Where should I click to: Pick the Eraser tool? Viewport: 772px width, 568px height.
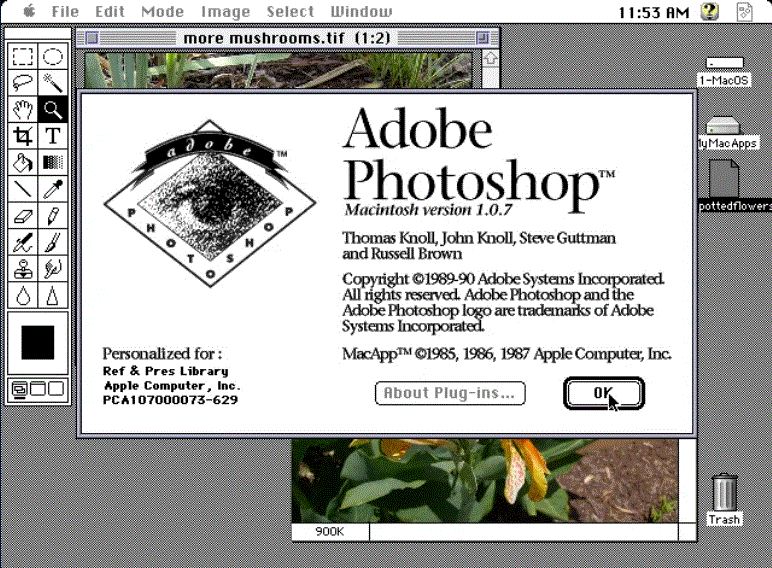pos(23,216)
